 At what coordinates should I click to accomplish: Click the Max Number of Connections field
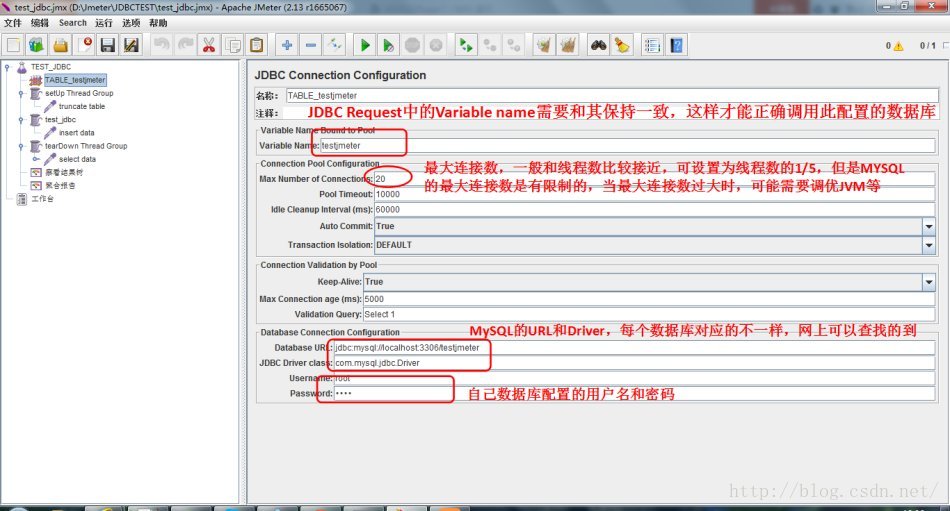click(654, 179)
